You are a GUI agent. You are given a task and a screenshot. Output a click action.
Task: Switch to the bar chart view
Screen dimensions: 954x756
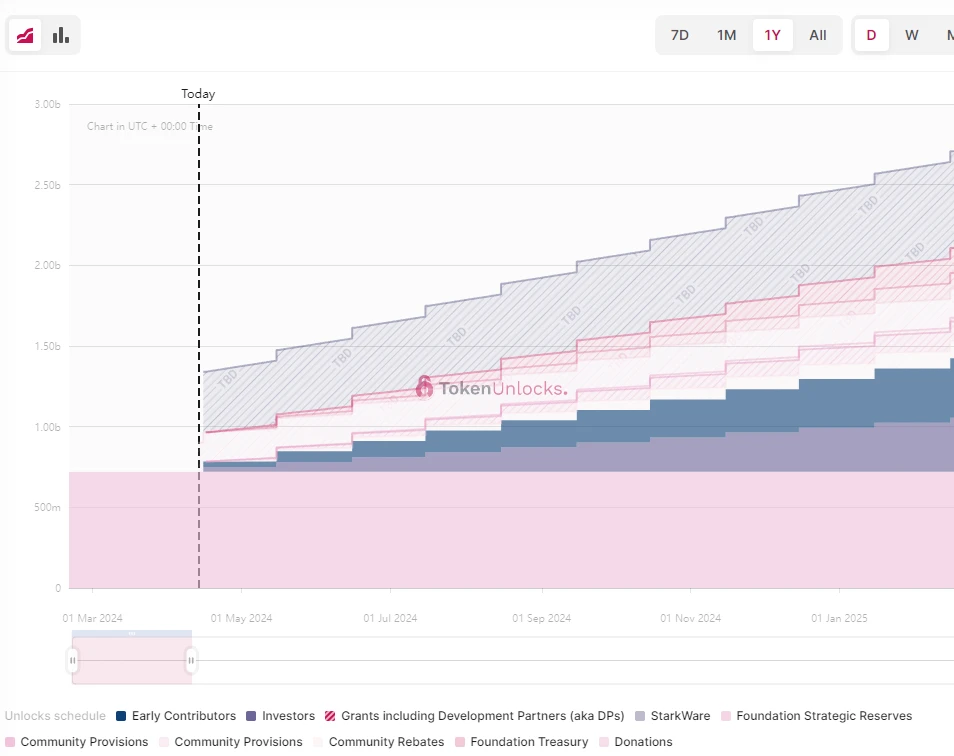(x=61, y=35)
